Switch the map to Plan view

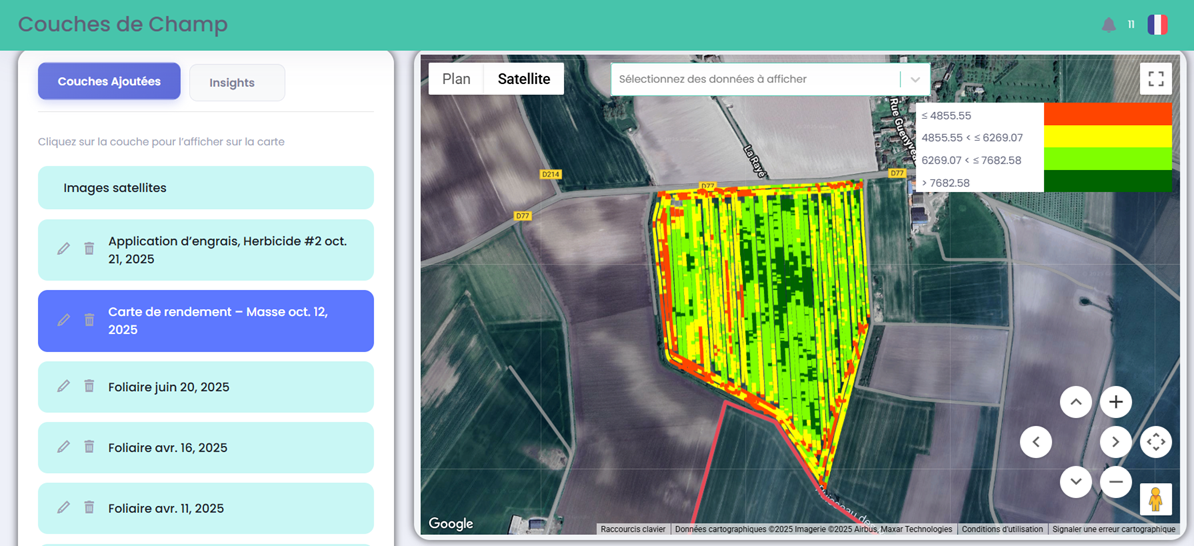456,79
